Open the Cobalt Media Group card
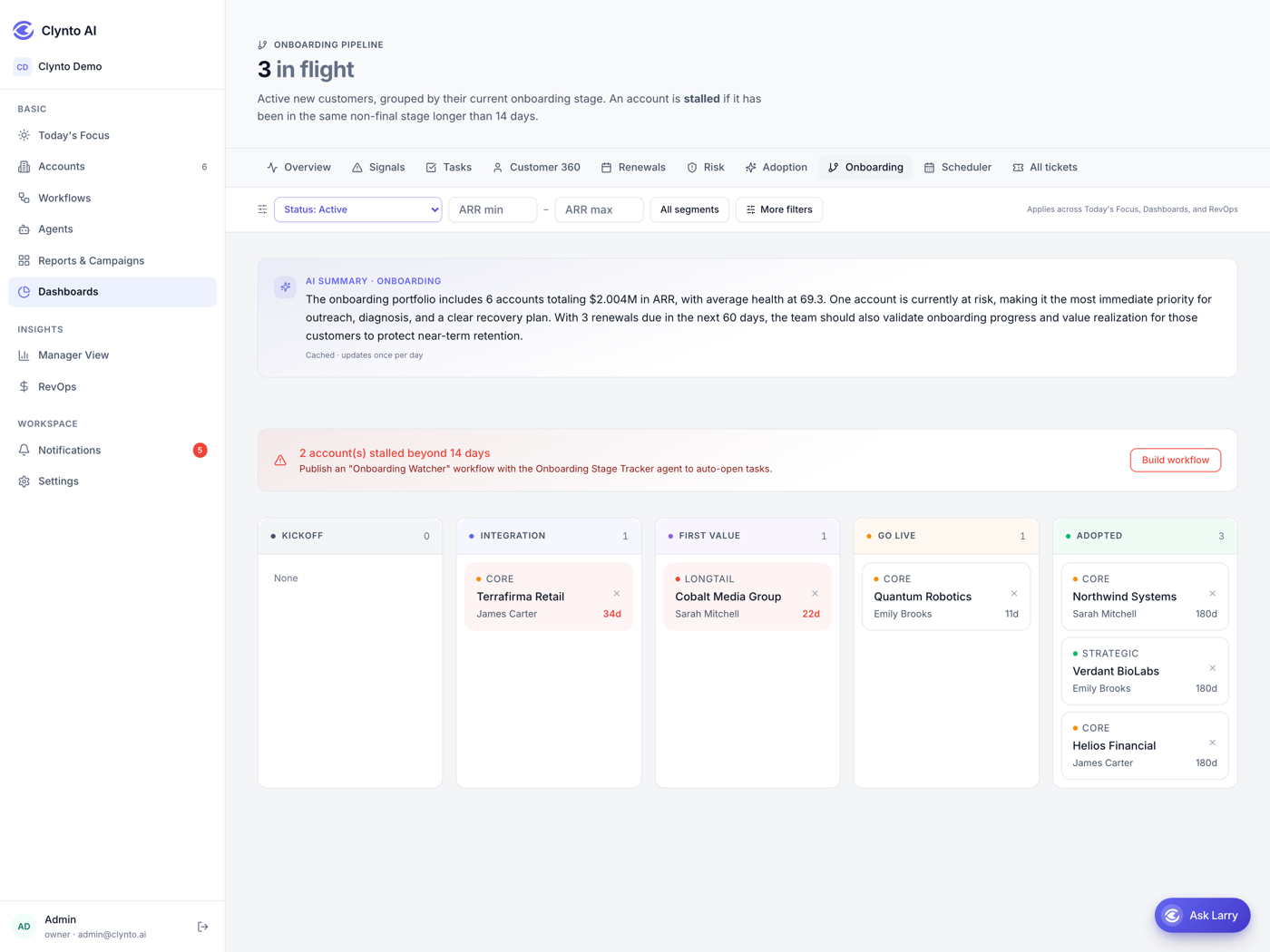The image size is (1270, 952). pyautogui.click(x=747, y=597)
